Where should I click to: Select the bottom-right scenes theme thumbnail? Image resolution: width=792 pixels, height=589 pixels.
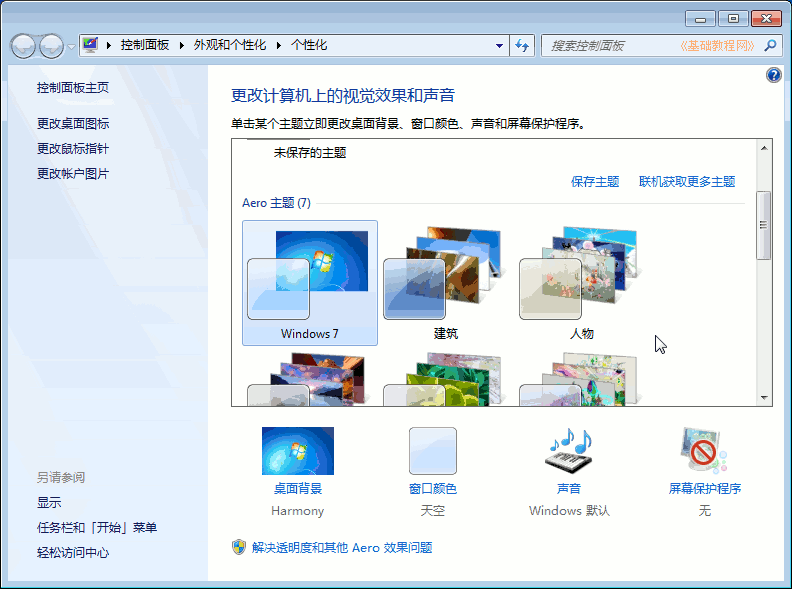click(581, 379)
